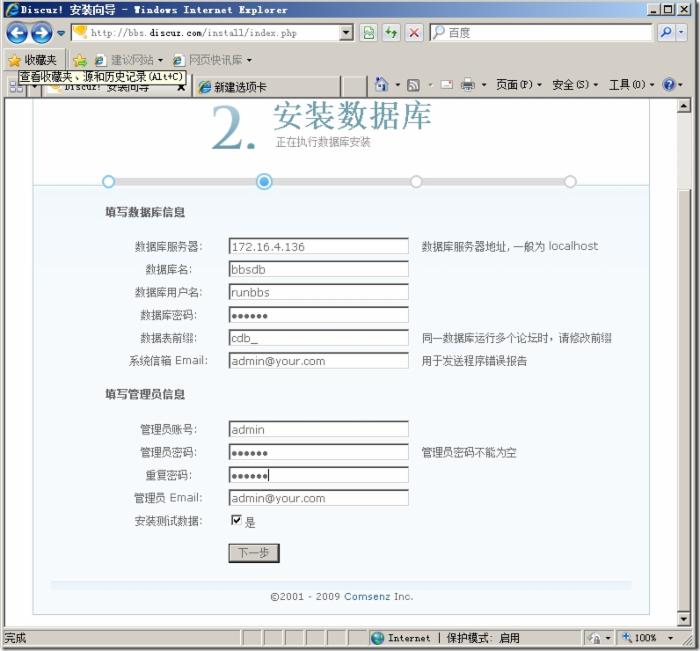Click the blue Help question icon
Screen dimensions: 700x651
[x=668, y=84]
